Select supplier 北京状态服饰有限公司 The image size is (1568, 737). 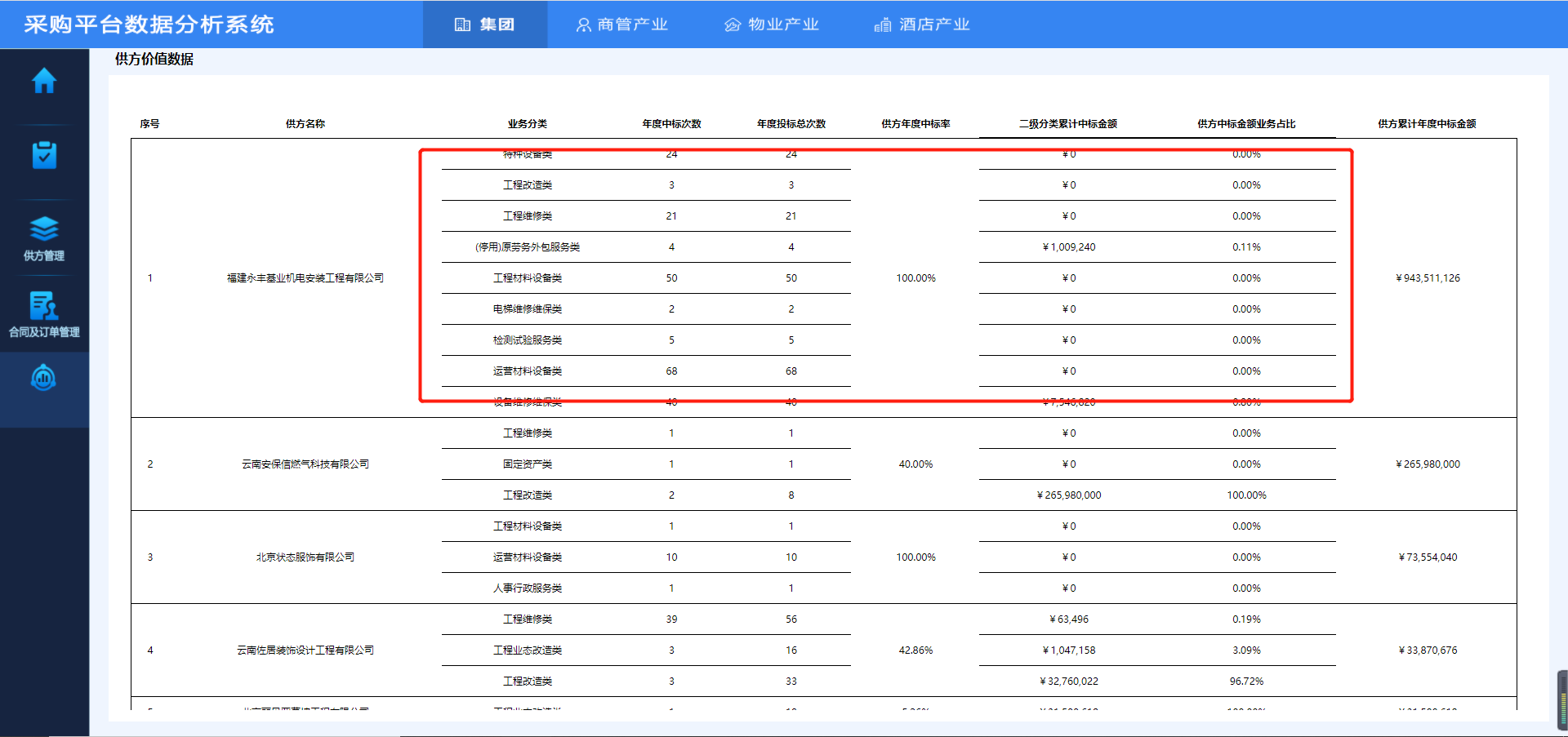305,557
